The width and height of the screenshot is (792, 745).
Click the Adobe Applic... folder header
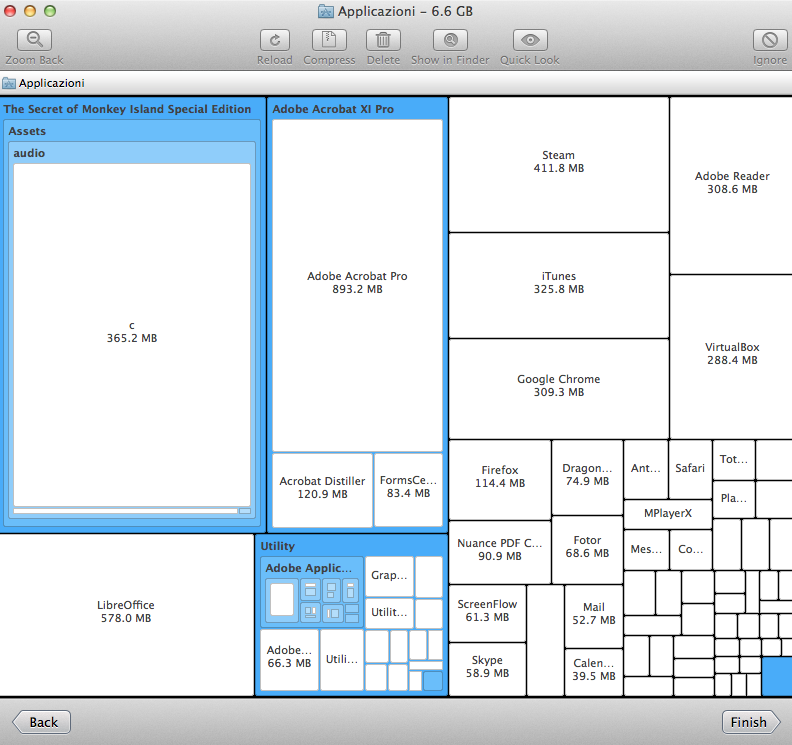click(x=309, y=568)
